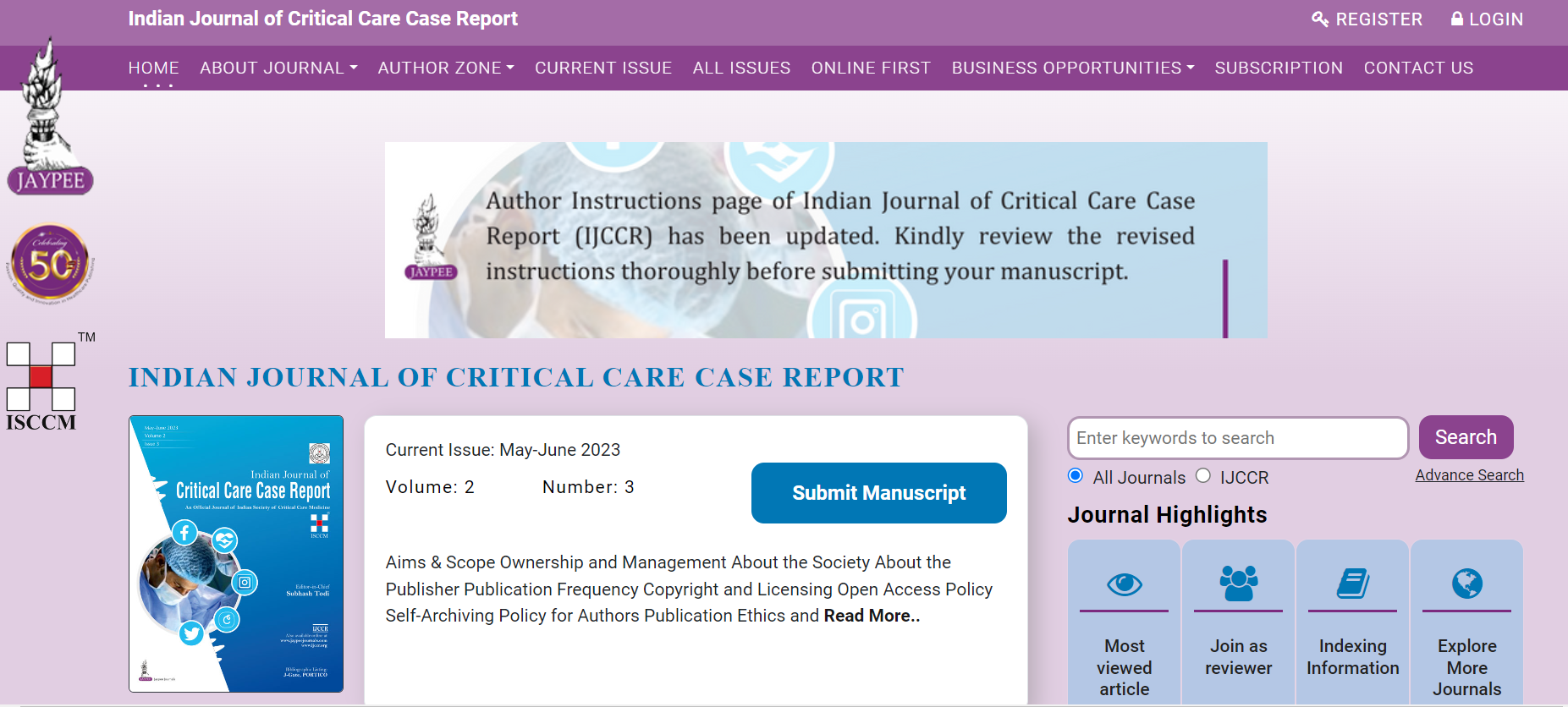Click the people icon for Join as reviewer

[1239, 584]
